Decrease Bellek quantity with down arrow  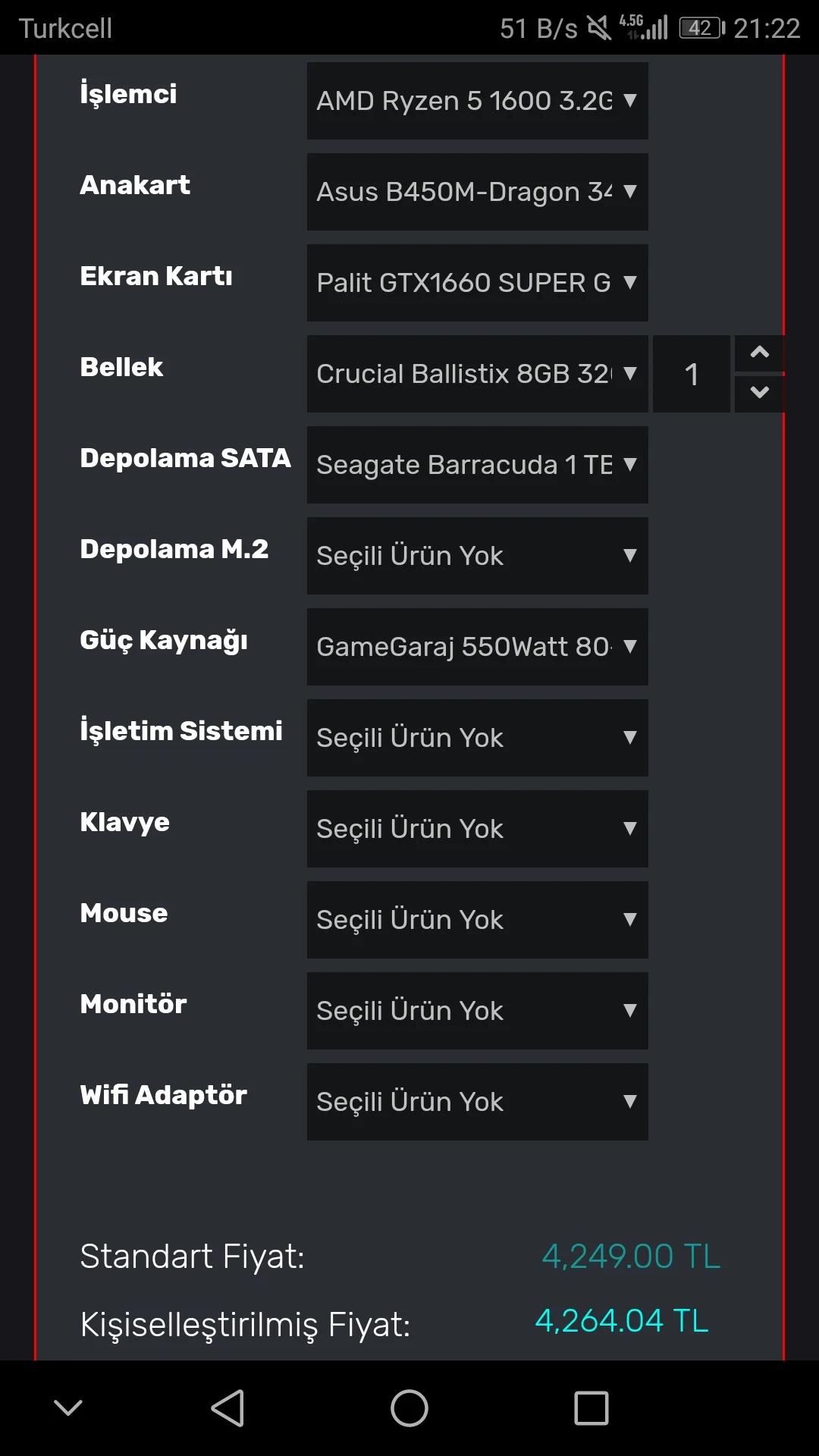pyautogui.click(x=759, y=393)
